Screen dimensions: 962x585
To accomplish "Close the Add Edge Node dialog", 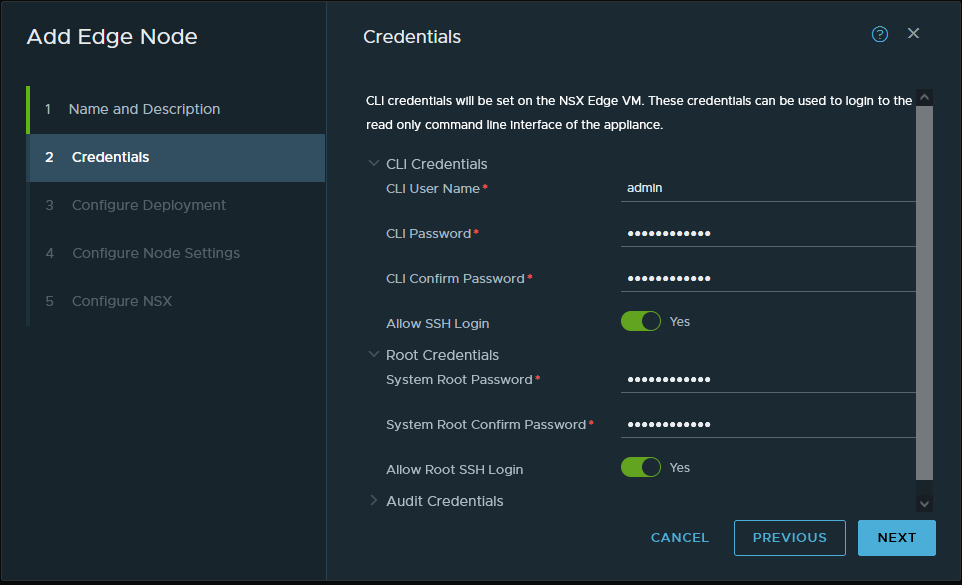I will tap(913, 34).
